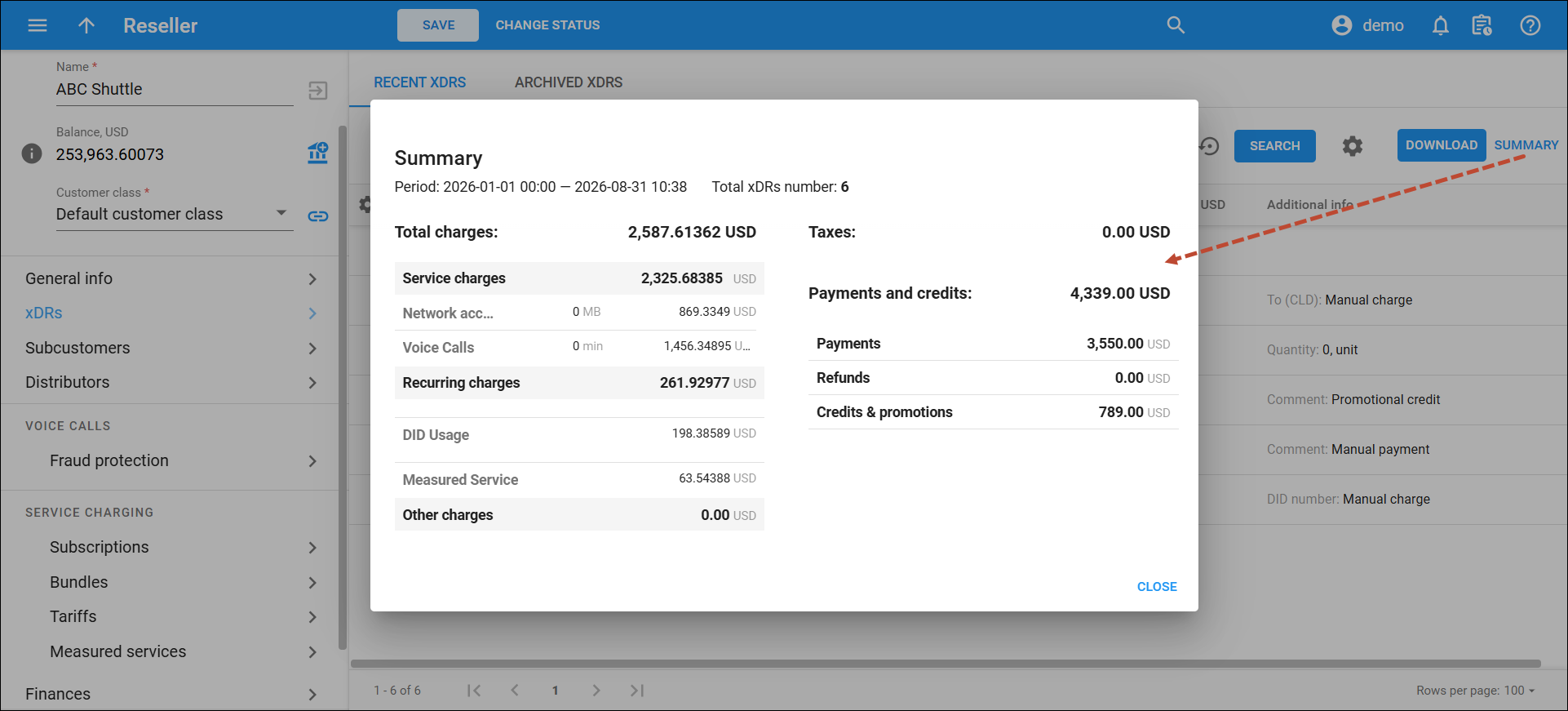Click Payments and credits total 4,339.00 USD
1568x711 pixels.
point(1120,293)
